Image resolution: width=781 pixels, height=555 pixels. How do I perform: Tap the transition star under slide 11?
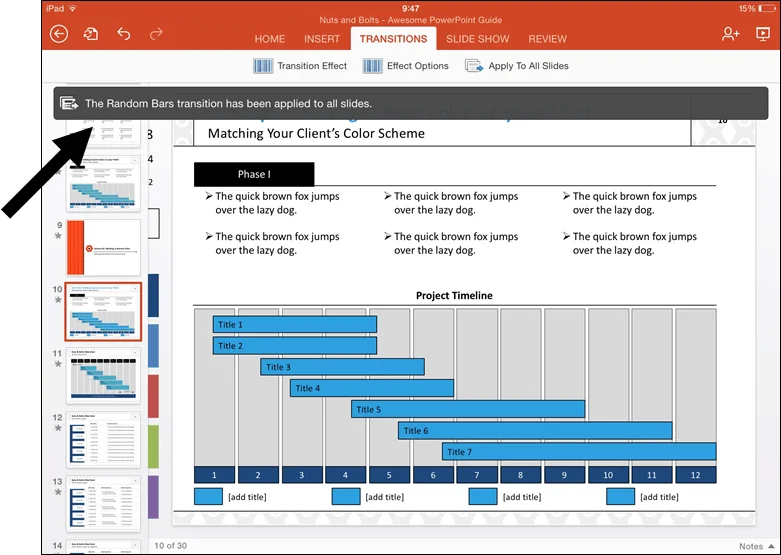[x=58, y=364]
